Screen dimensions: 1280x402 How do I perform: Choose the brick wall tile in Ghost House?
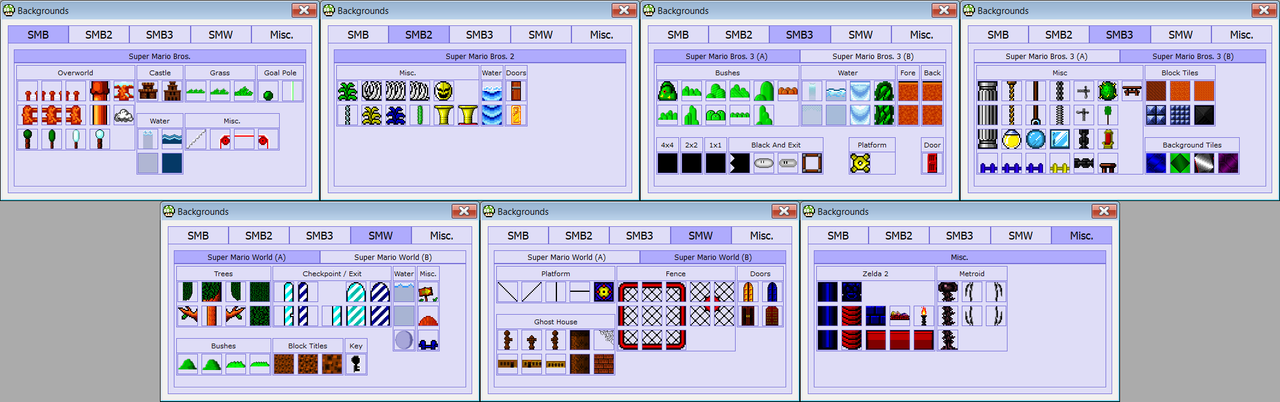click(604, 364)
